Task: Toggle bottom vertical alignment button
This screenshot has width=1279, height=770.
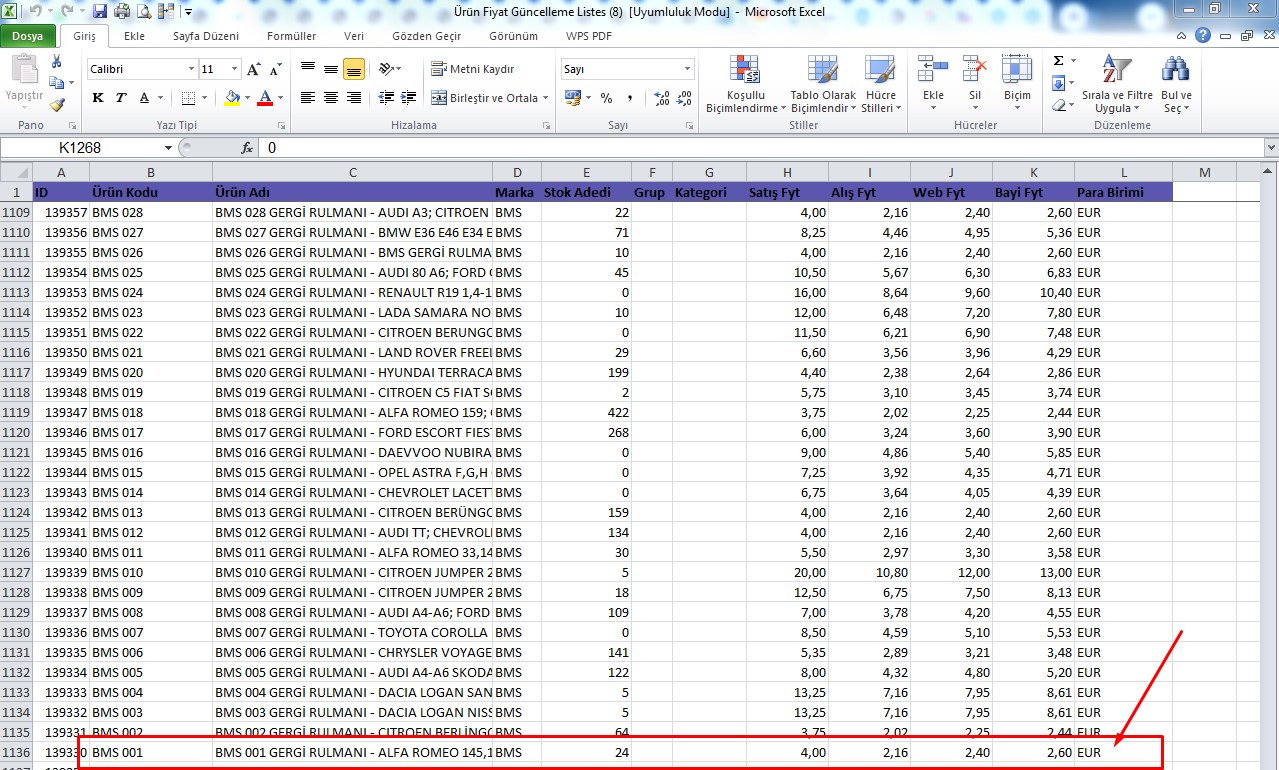Action: pyautogui.click(x=353, y=70)
